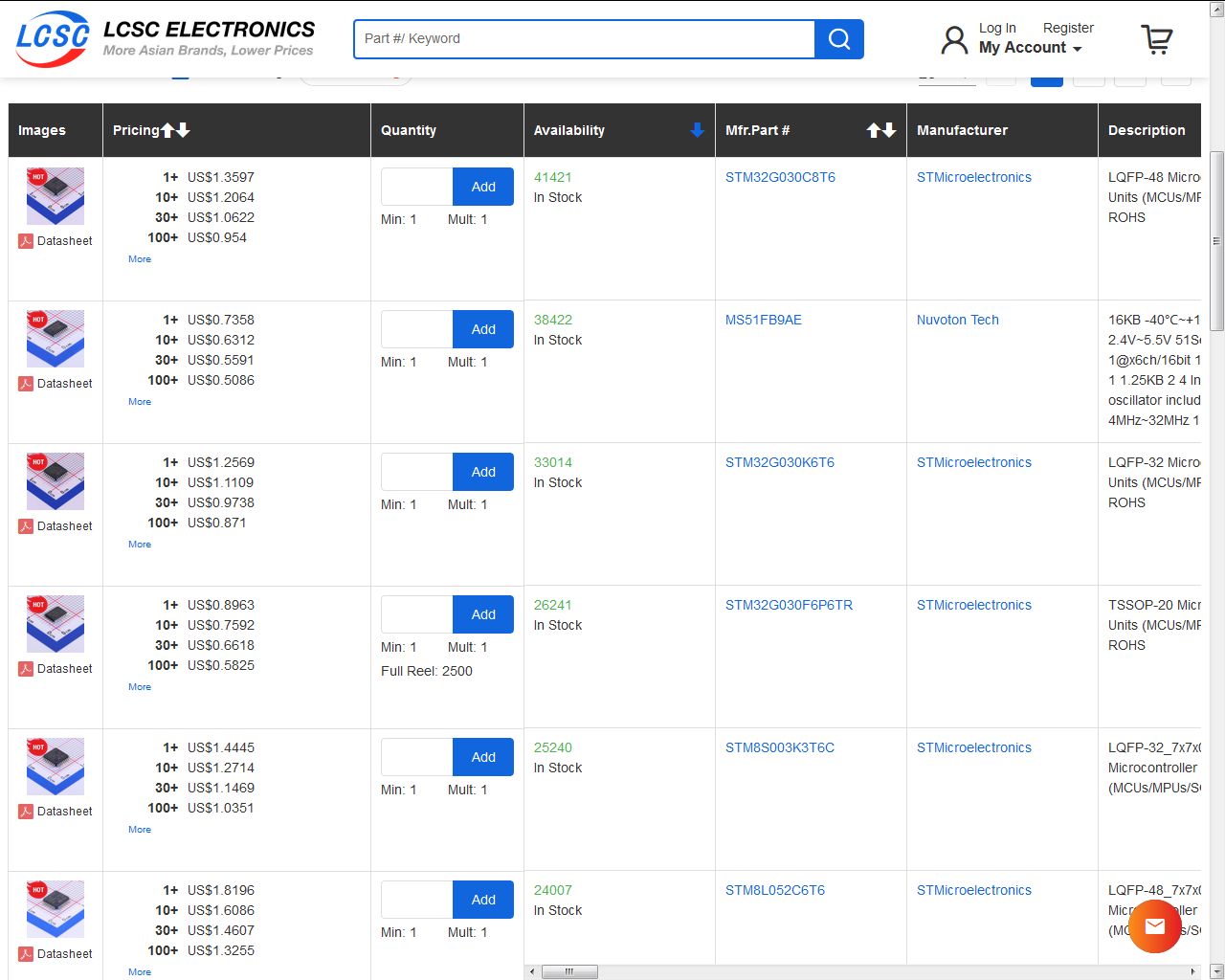The height and width of the screenshot is (980, 1225).
Task: Expand More pricing for STM32G030C8T6
Action: click(x=140, y=259)
